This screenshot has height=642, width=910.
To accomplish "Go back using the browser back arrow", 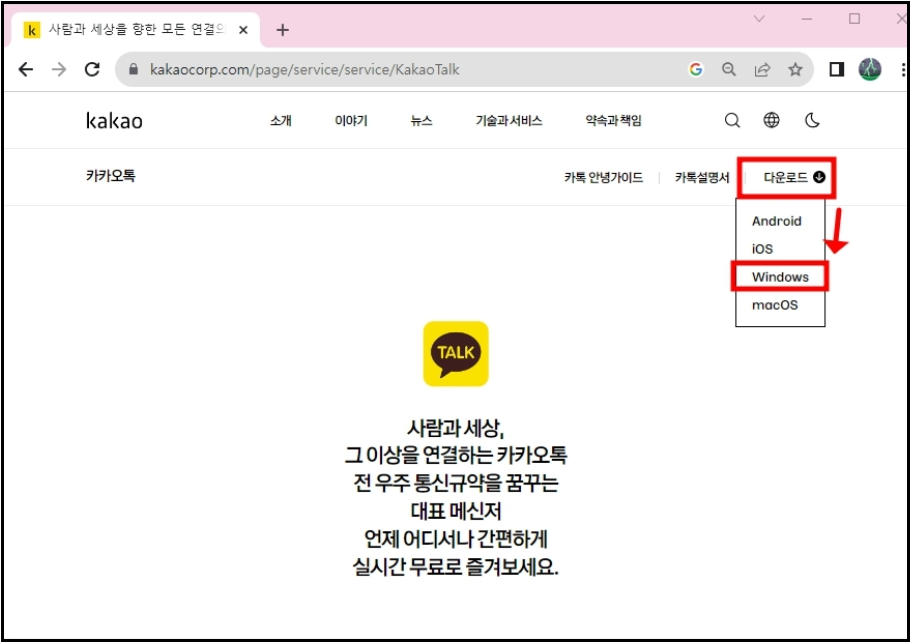I will click(26, 70).
